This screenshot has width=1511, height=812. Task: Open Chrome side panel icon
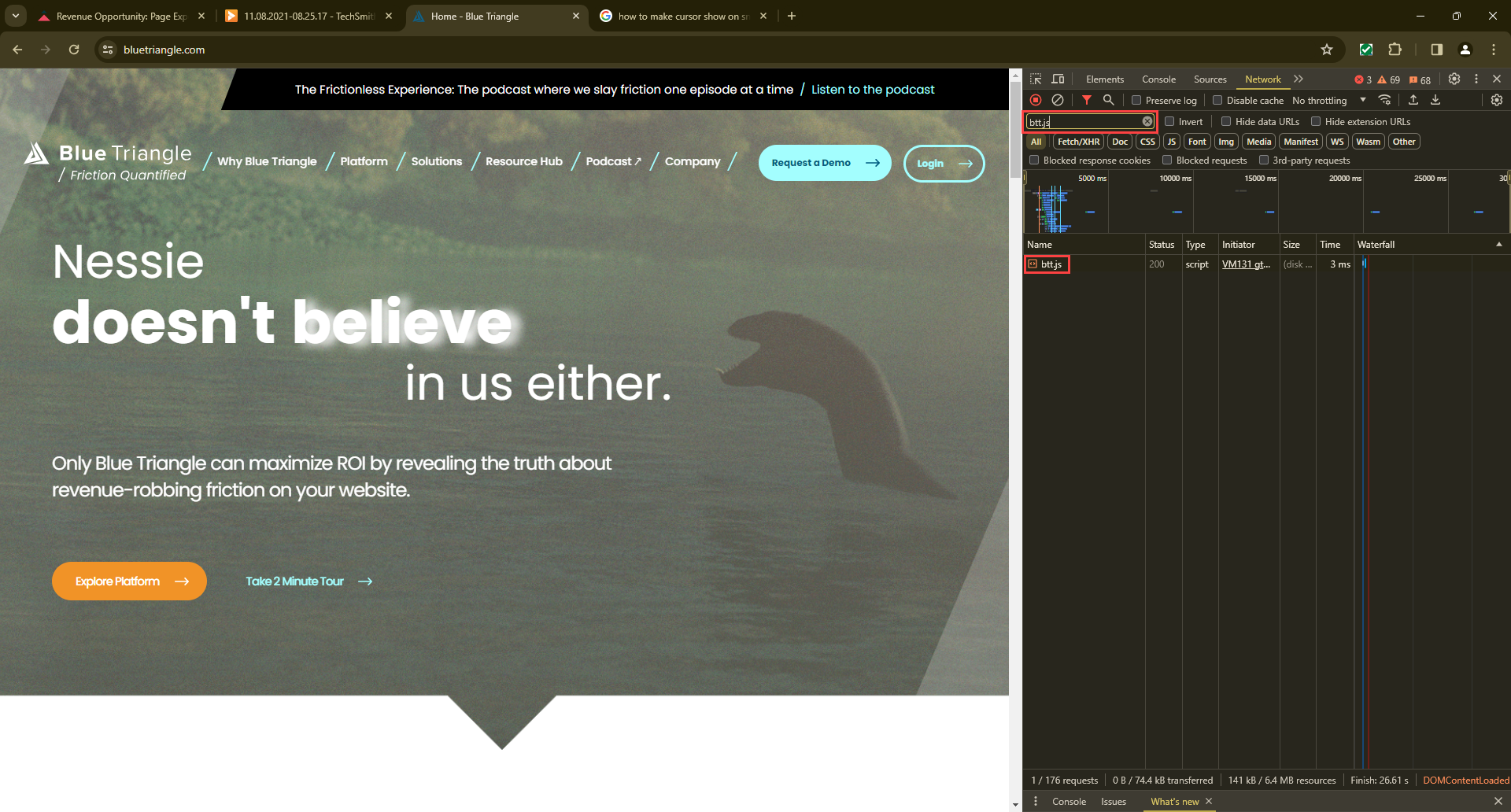click(1436, 50)
